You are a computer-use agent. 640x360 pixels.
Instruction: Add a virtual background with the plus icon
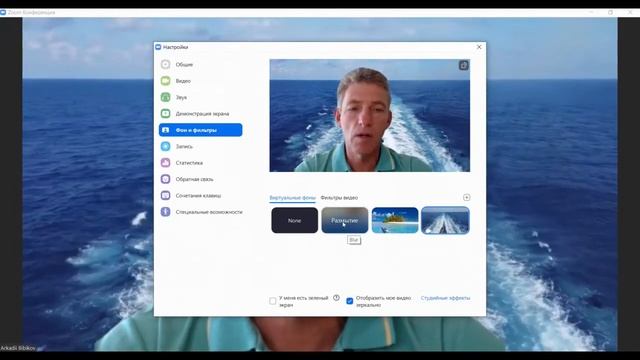pos(467,198)
